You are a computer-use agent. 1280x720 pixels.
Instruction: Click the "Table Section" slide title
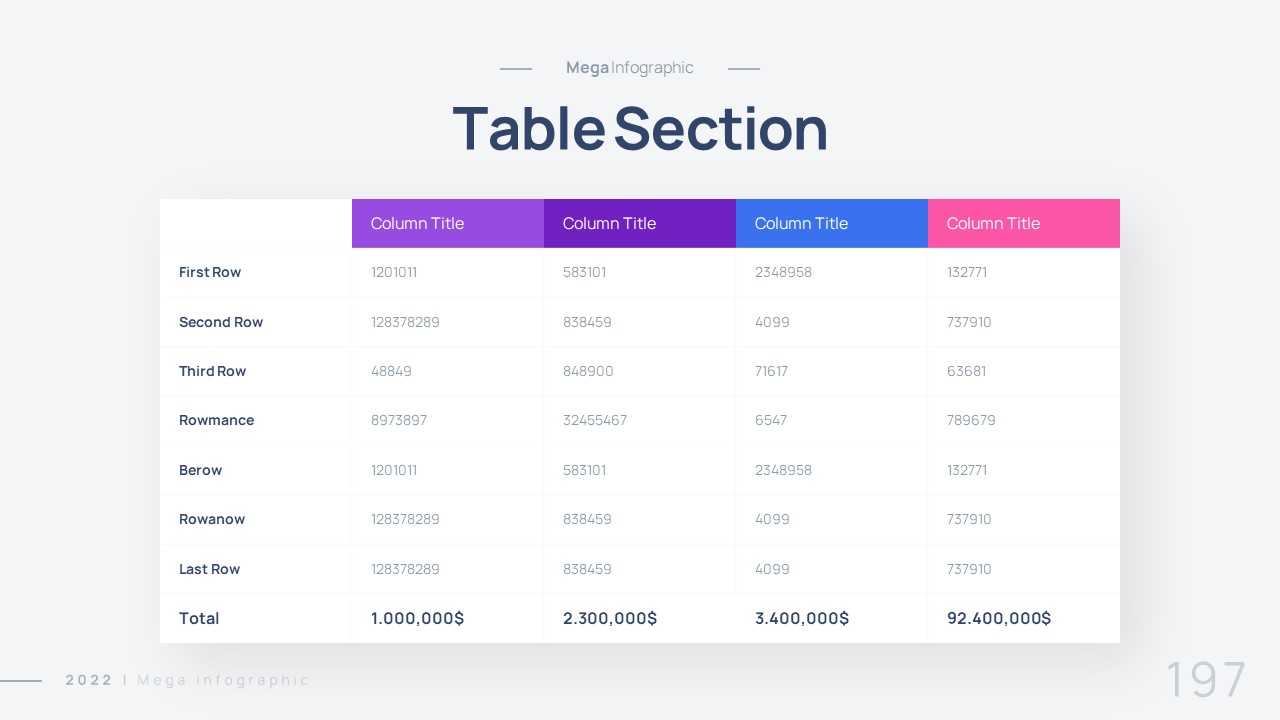tap(640, 129)
